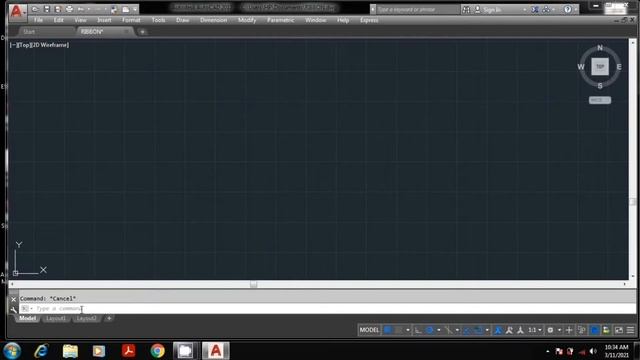This screenshot has height=360, width=640.
Task: Open the Parametric menu
Action: pyautogui.click(x=280, y=20)
